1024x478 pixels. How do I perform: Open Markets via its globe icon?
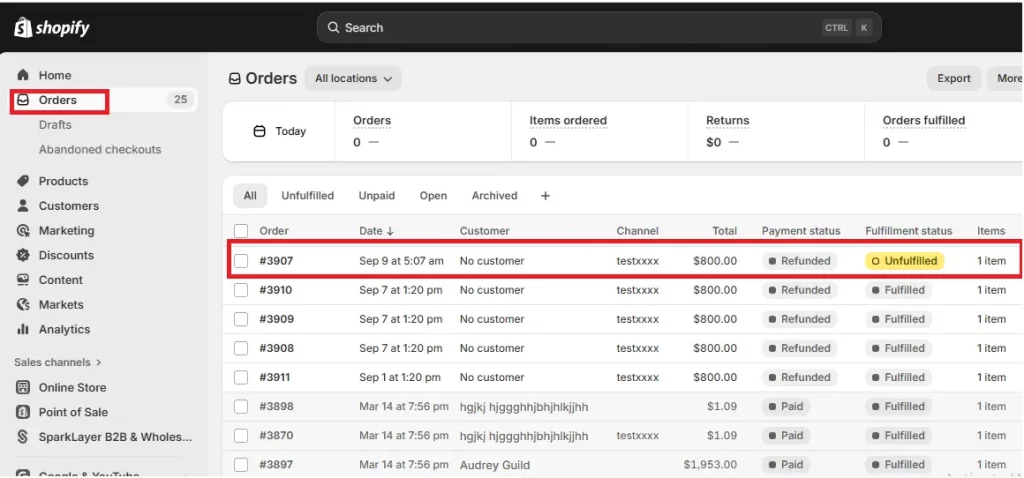pyautogui.click(x=23, y=305)
